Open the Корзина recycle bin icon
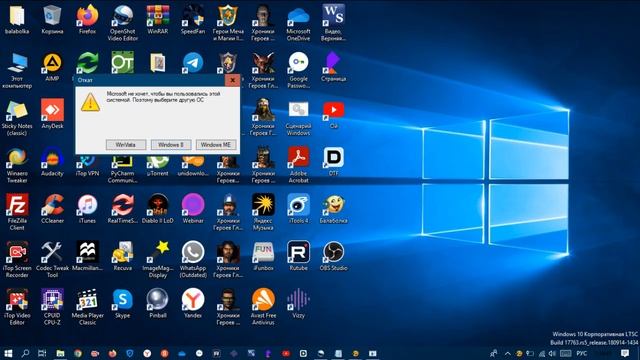 click(x=52, y=20)
